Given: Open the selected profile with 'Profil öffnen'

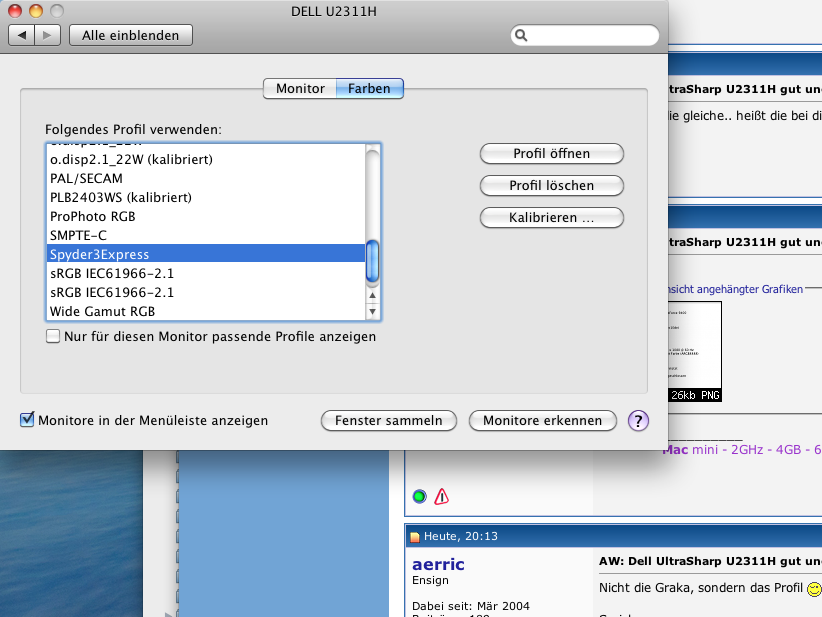Looking at the screenshot, I should [551, 154].
